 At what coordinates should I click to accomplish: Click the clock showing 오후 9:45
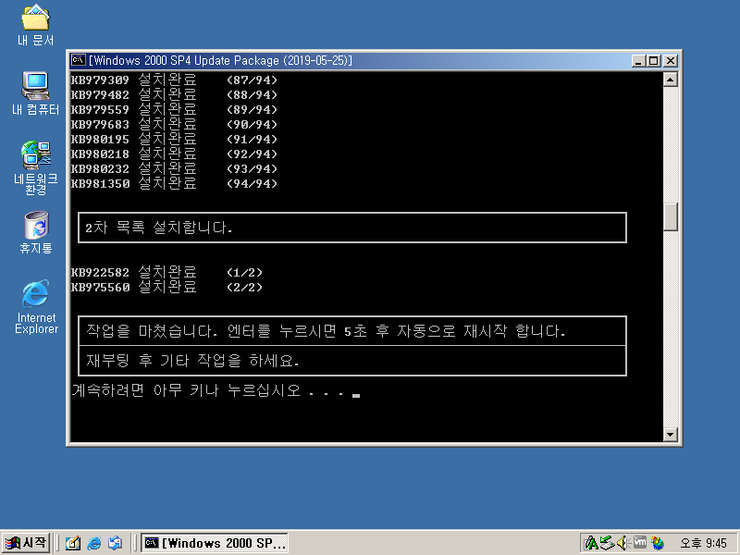tap(703, 544)
